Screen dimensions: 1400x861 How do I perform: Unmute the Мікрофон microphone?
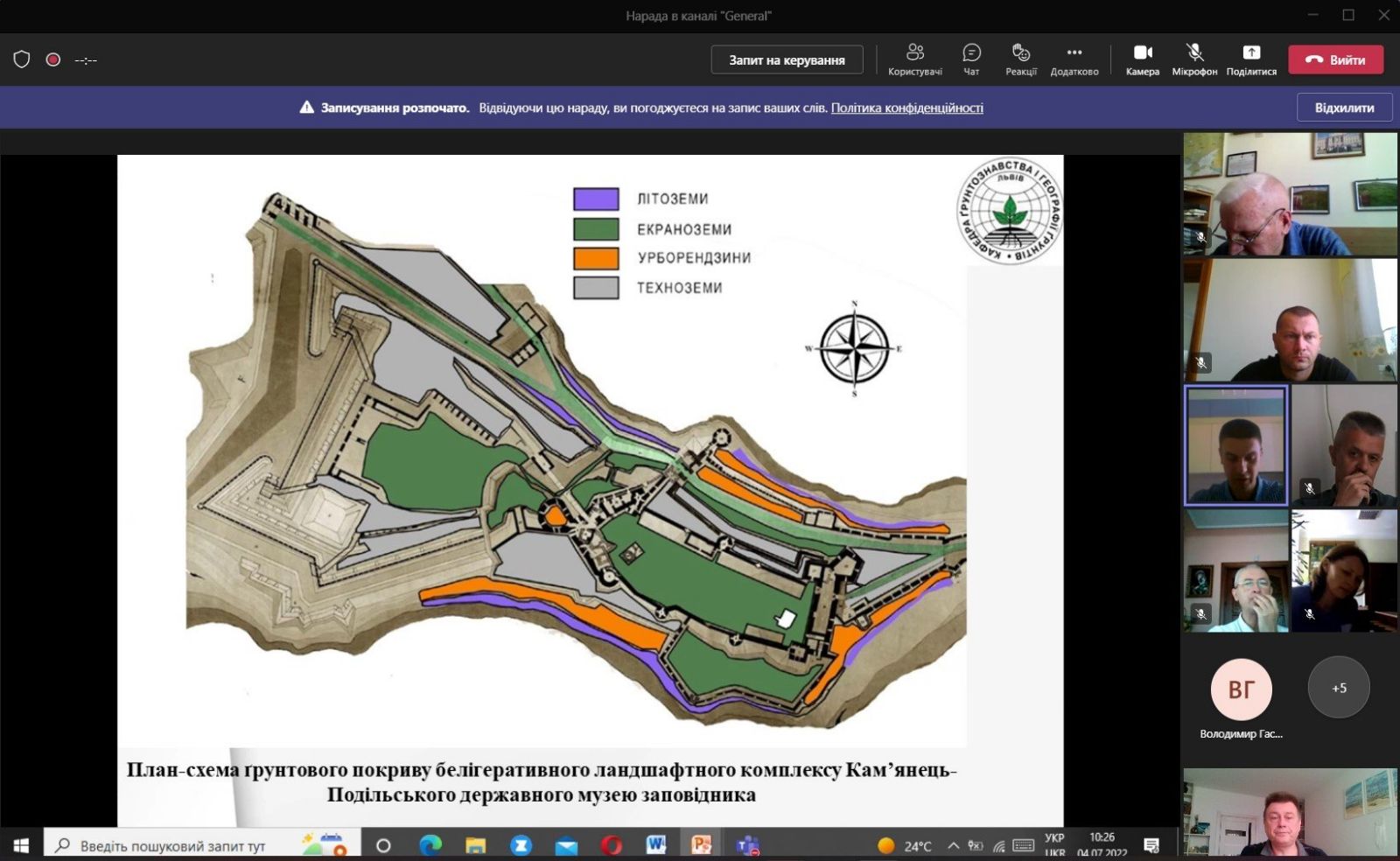(x=1194, y=59)
